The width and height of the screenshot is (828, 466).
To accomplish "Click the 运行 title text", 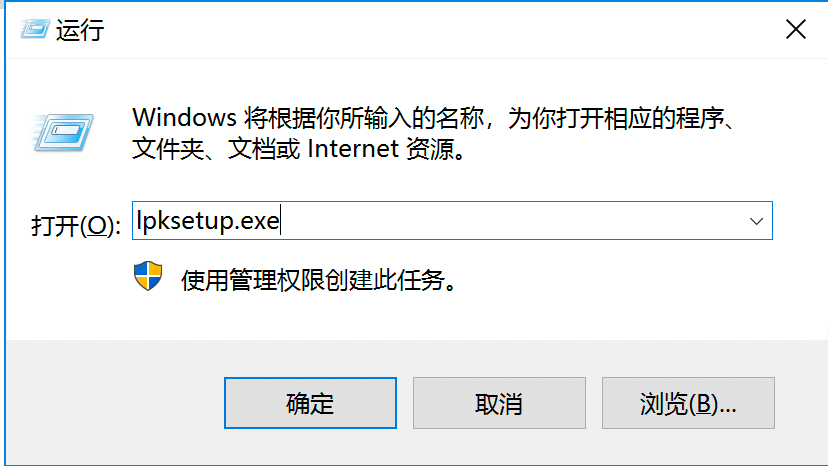I will pos(80,30).
